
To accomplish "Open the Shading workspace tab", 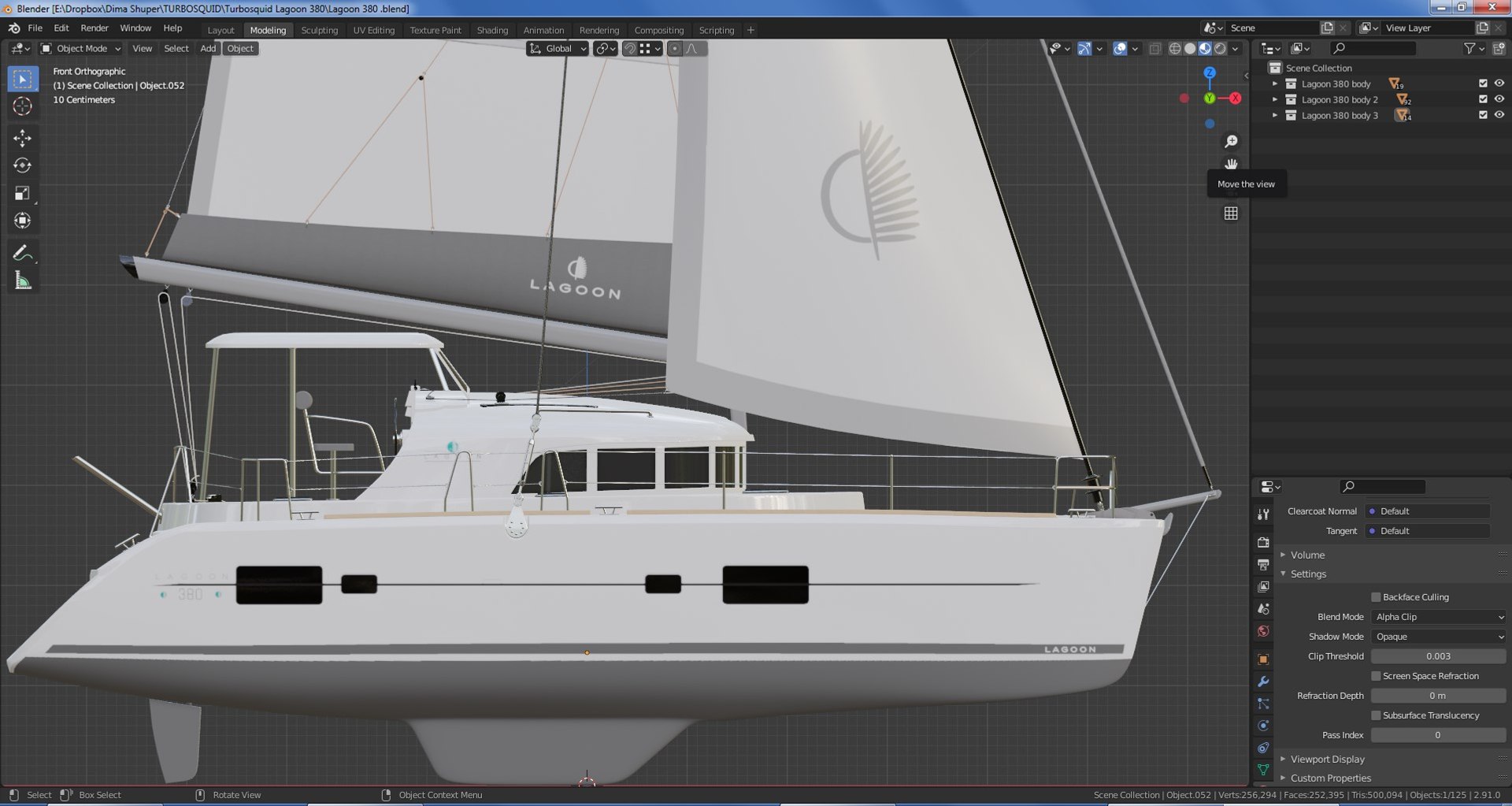I will (492, 30).
